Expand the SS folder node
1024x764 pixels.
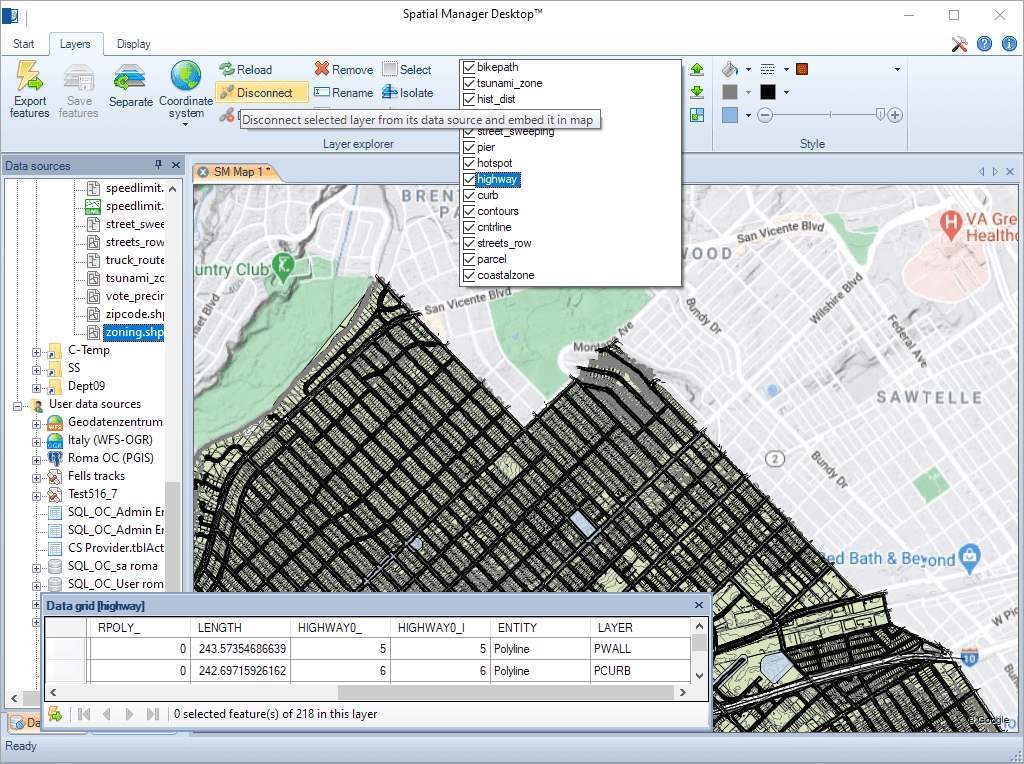37,370
